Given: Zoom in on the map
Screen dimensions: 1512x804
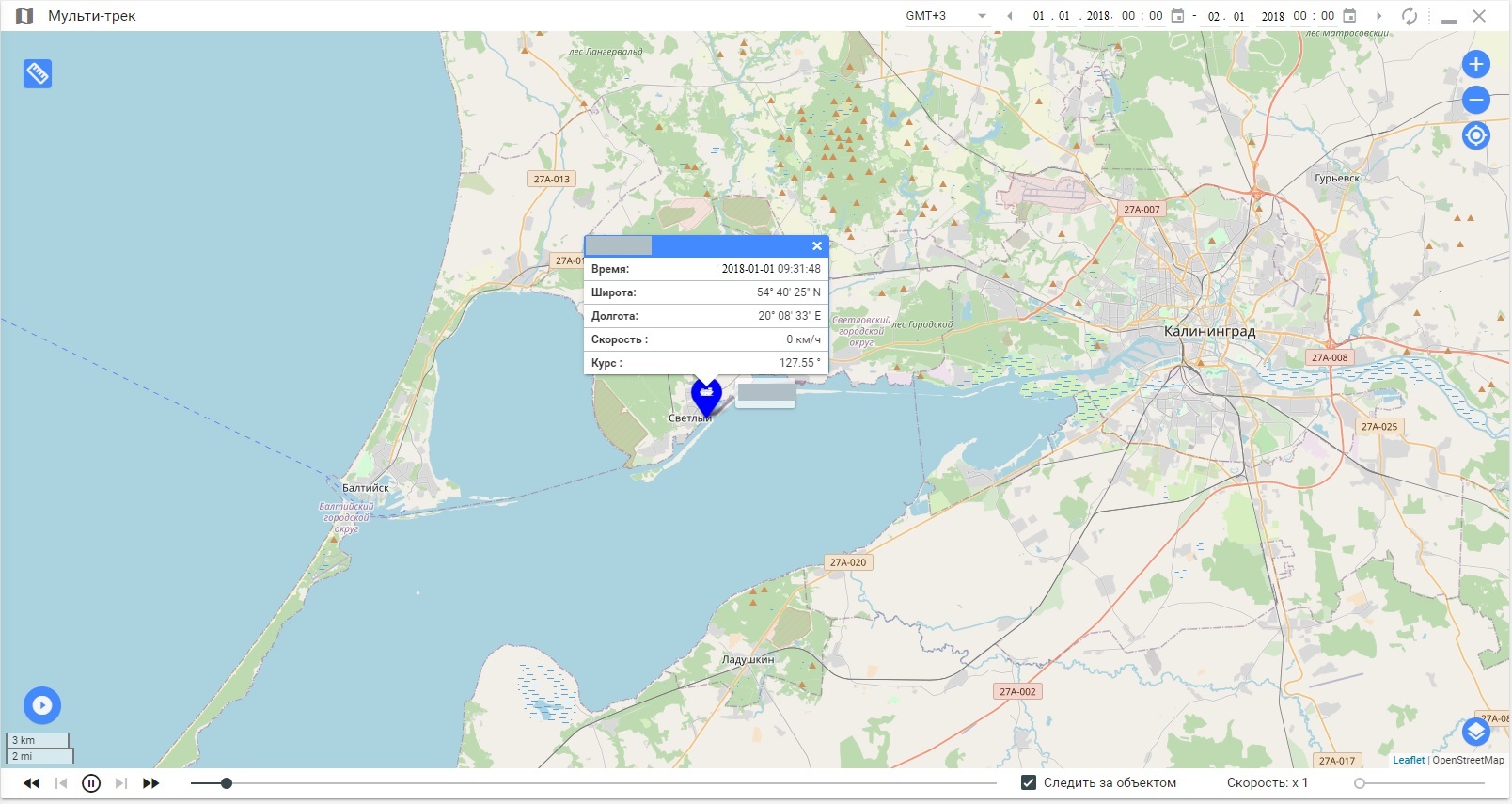Looking at the screenshot, I should pos(1475,64).
